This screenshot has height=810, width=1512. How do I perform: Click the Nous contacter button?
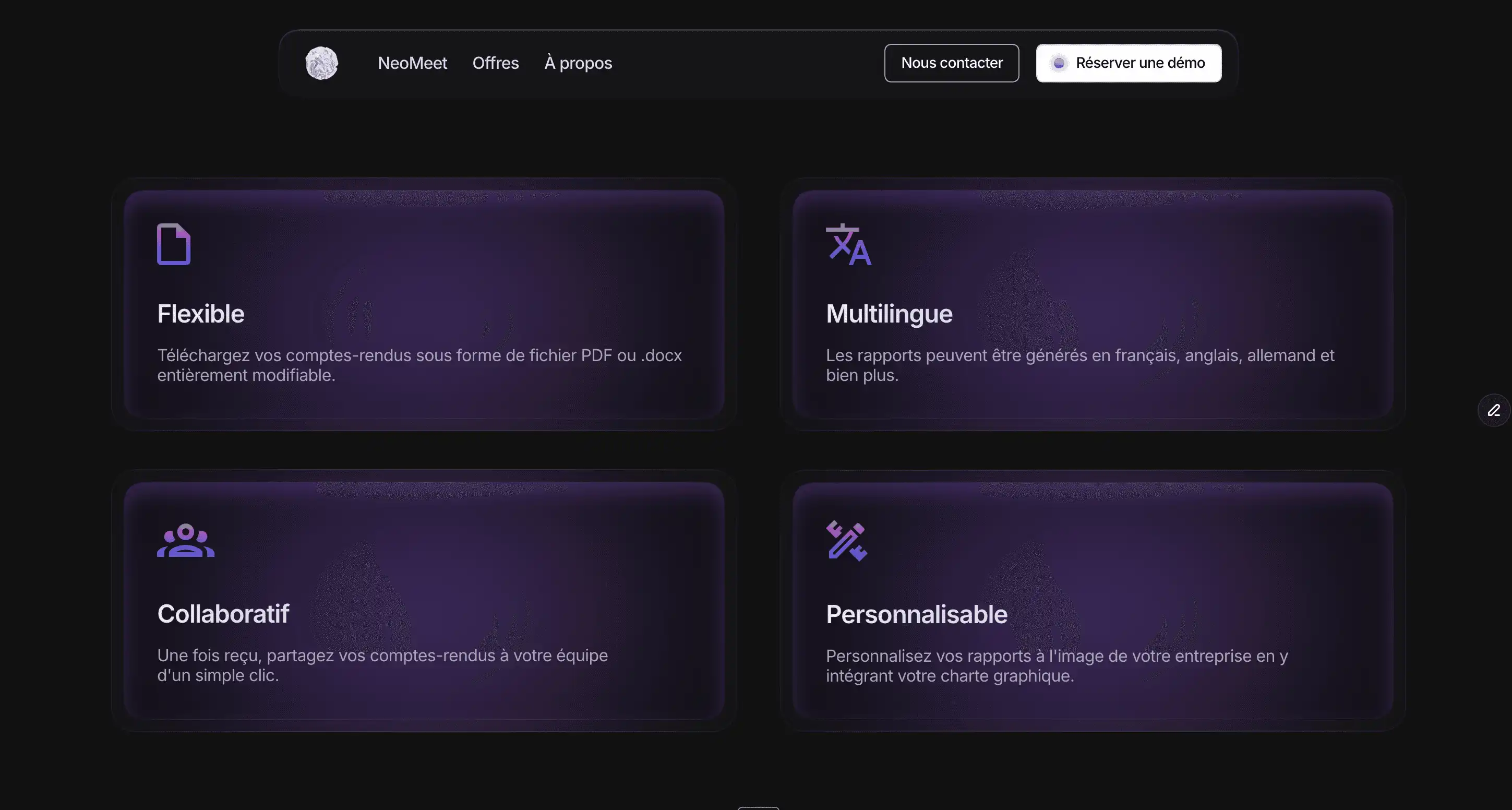tap(952, 63)
